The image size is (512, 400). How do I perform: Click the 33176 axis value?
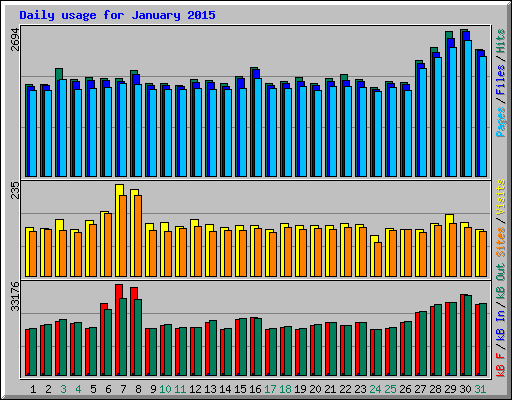[x=15, y=296]
